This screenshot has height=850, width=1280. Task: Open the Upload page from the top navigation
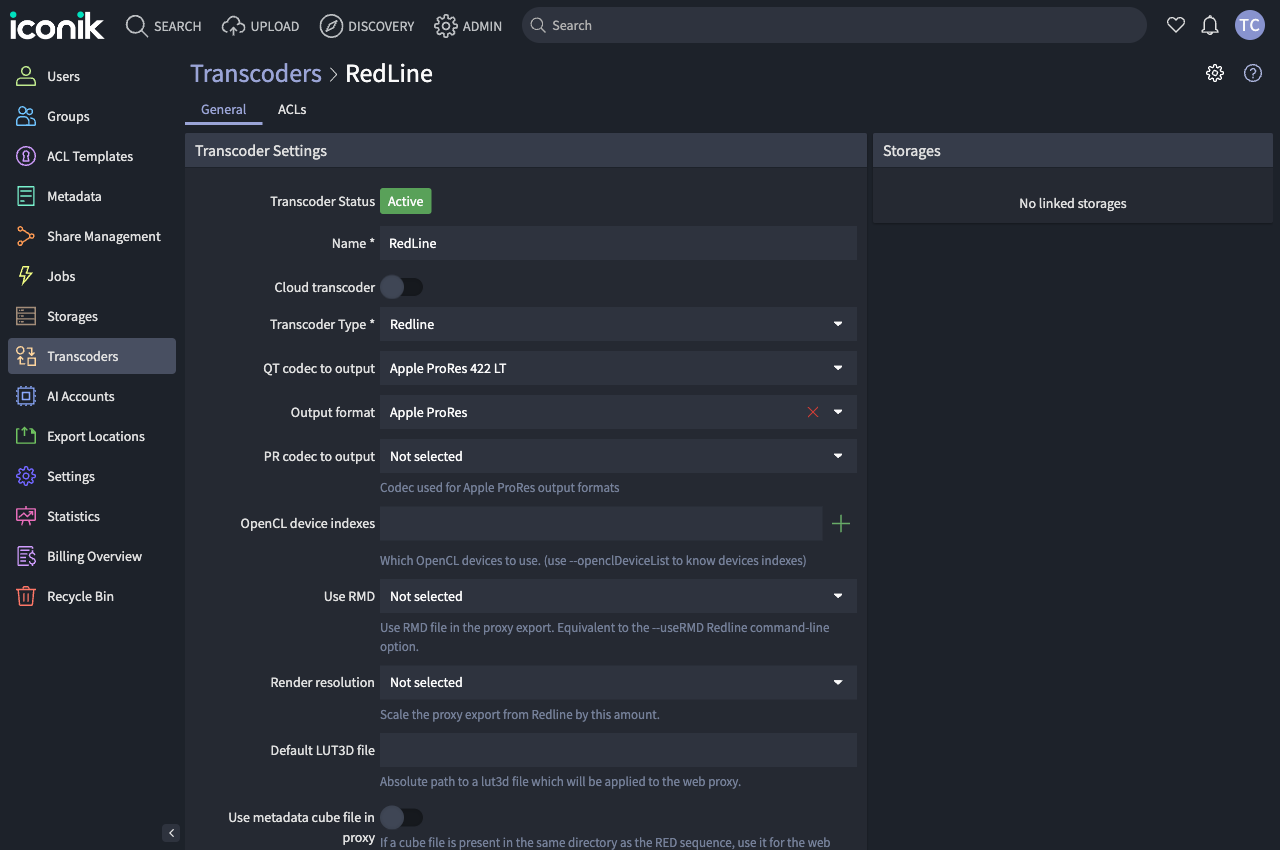[260, 26]
